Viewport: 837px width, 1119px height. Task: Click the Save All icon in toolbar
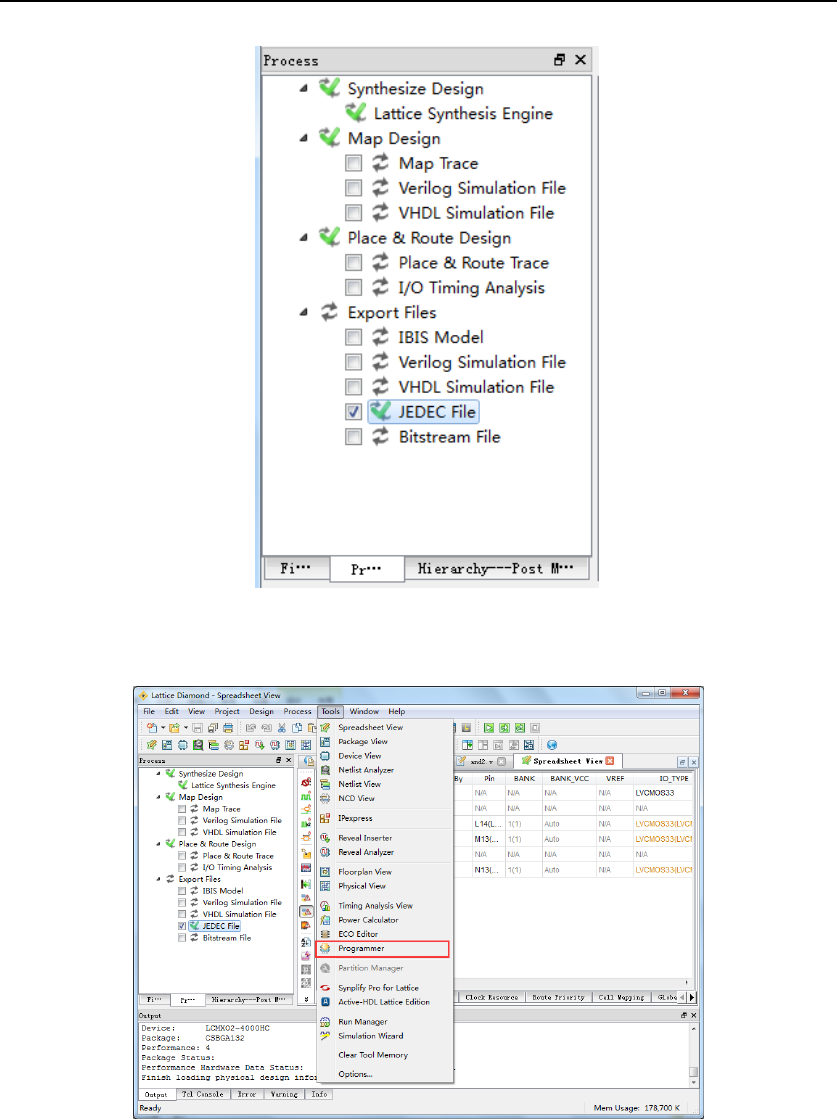(x=213, y=728)
